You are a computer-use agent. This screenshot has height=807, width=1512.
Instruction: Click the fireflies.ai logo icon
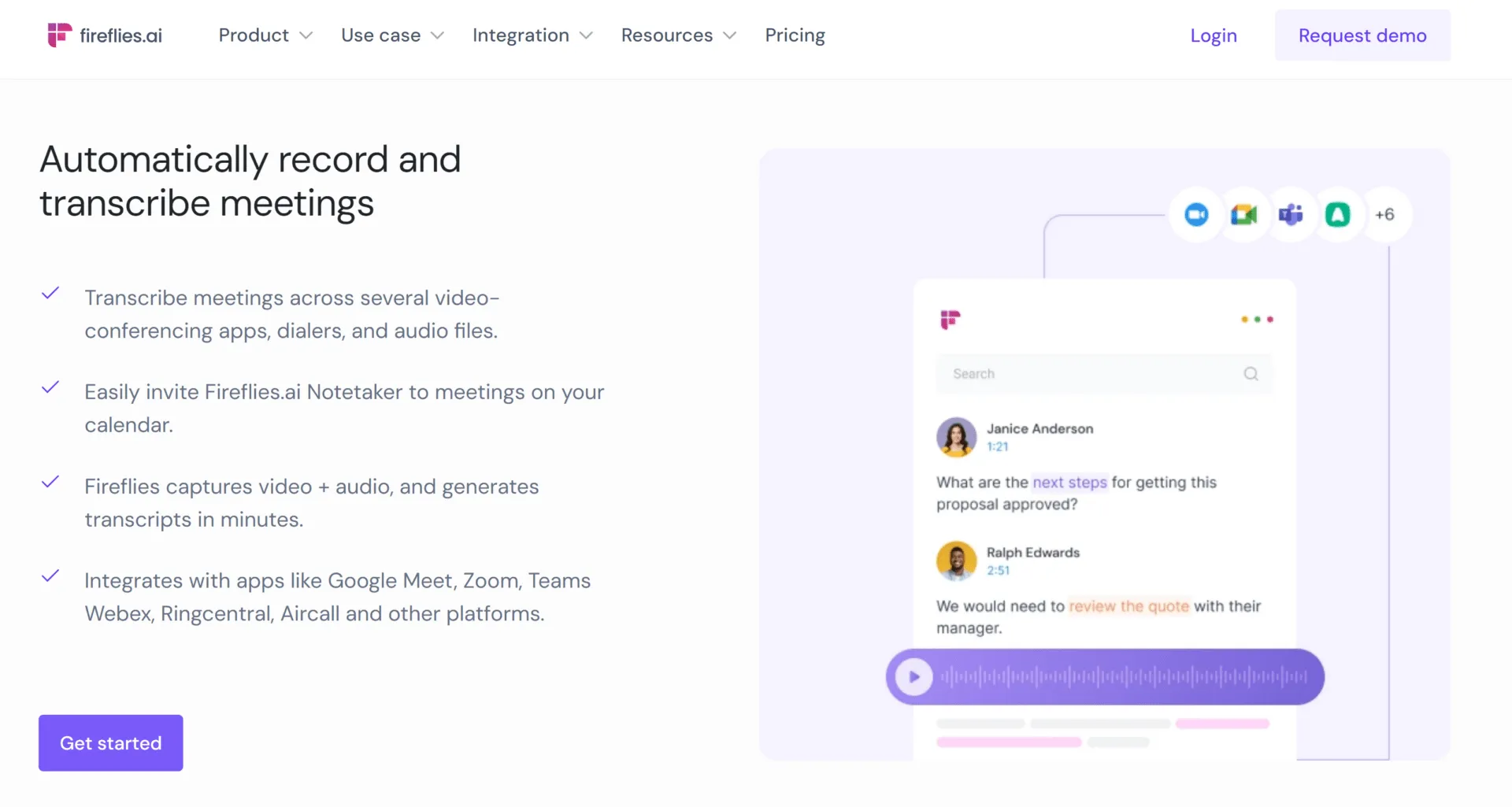(x=59, y=35)
